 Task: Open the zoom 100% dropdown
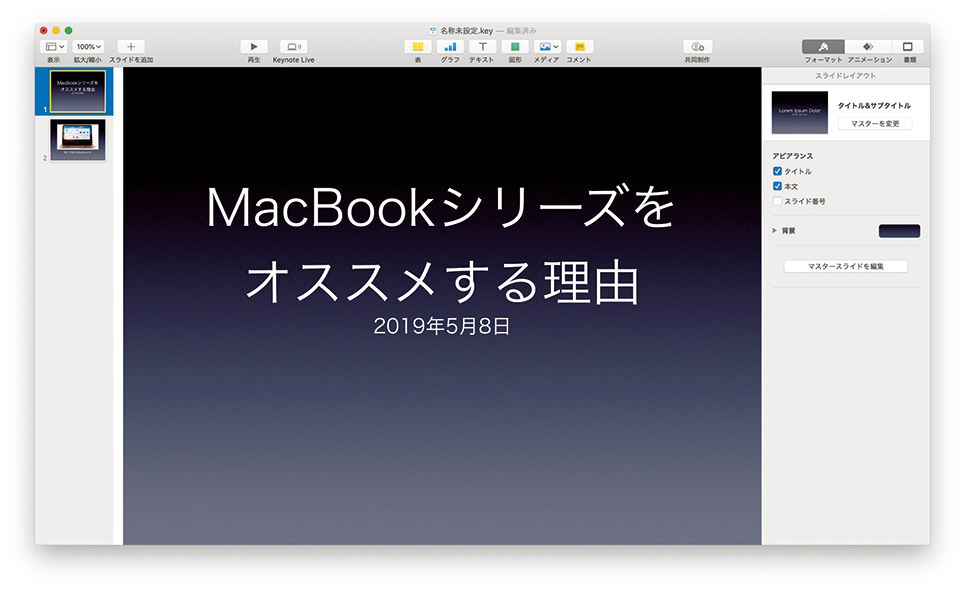tap(88, 47)
